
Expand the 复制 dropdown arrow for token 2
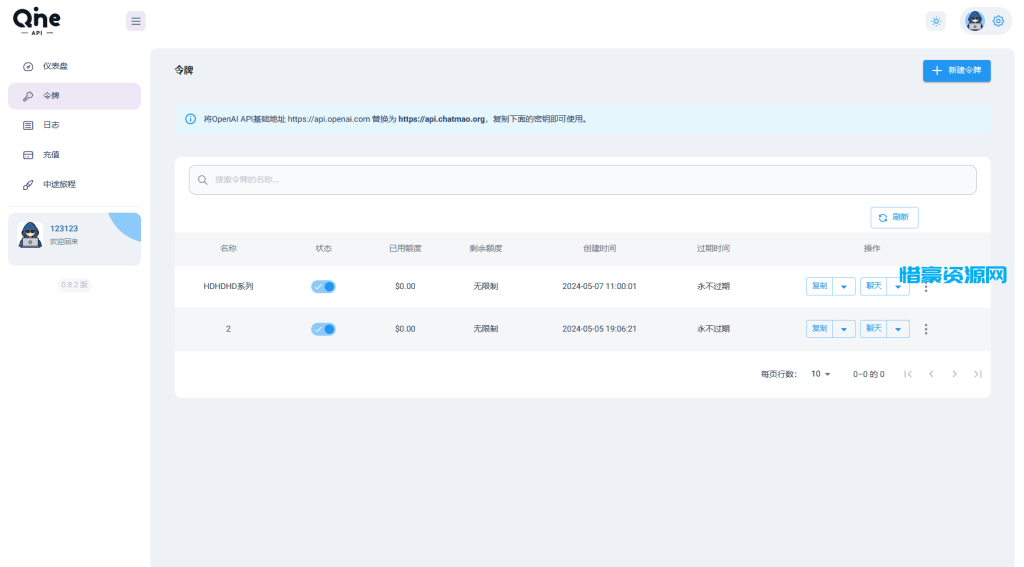(x=844, y=329)
